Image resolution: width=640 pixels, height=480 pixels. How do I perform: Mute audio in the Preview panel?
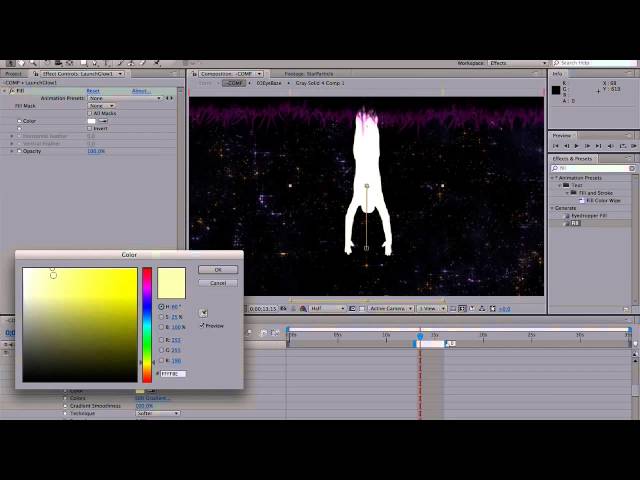[x=611, y=146]
